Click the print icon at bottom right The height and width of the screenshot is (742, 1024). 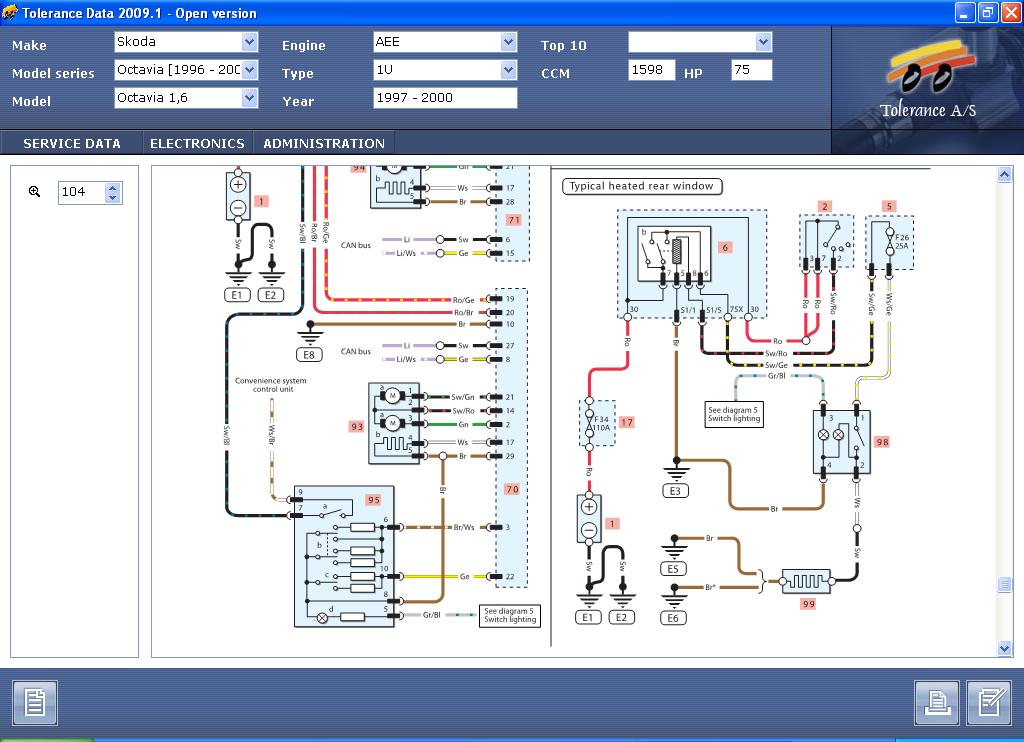(x=937, y=703)
